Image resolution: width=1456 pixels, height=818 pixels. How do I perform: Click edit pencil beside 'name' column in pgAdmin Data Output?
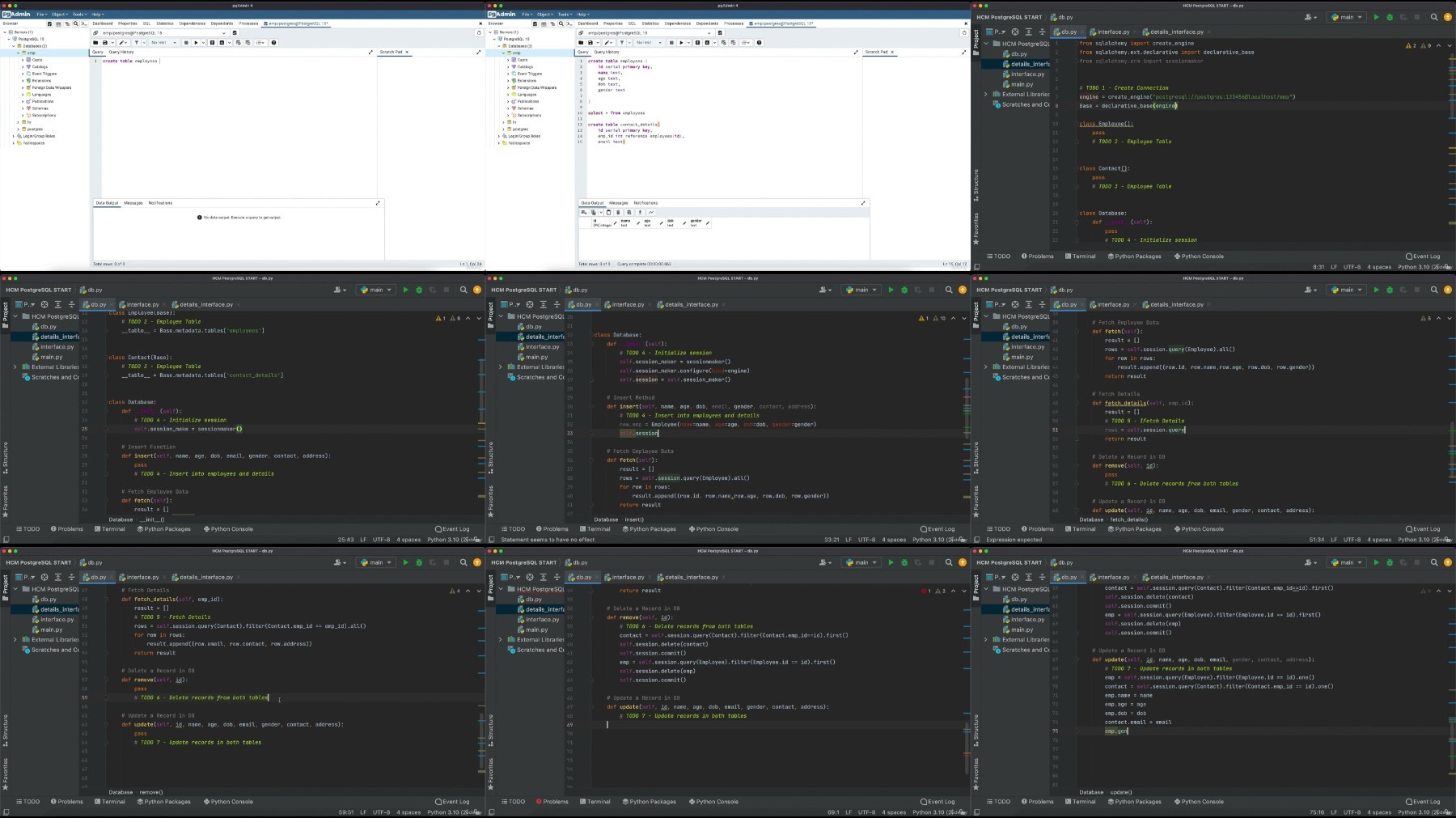[x=638, y=223]
